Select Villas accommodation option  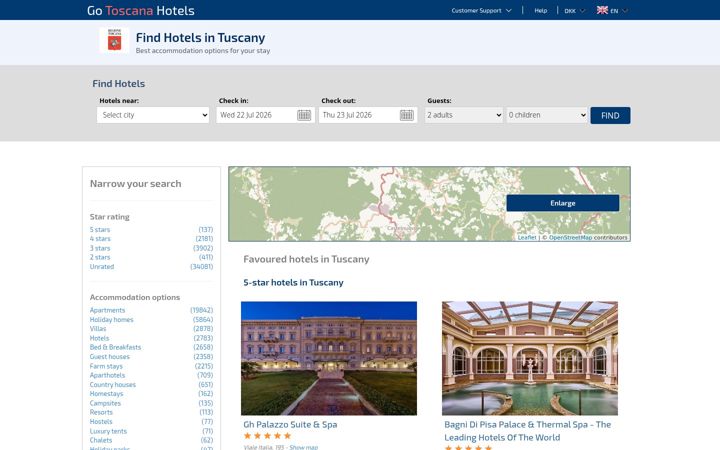pos(98,329)
